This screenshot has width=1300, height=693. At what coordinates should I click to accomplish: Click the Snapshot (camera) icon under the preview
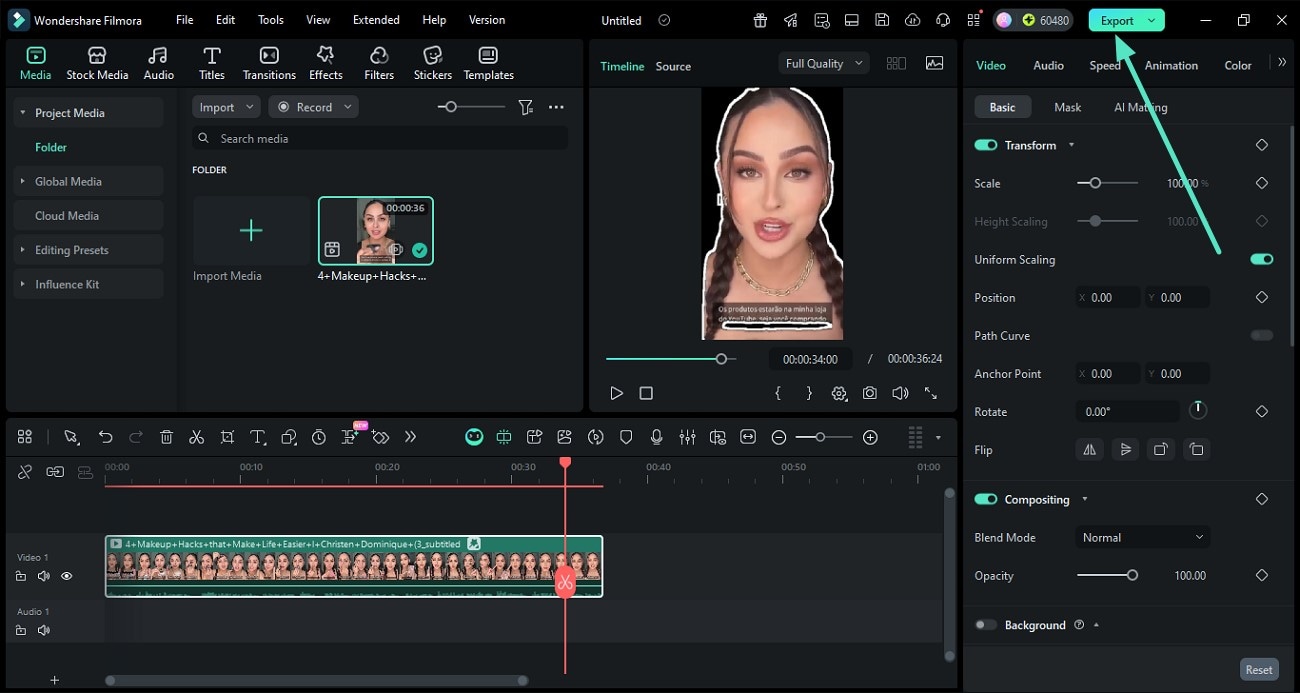pyautogui.click(x=869, y=393)
